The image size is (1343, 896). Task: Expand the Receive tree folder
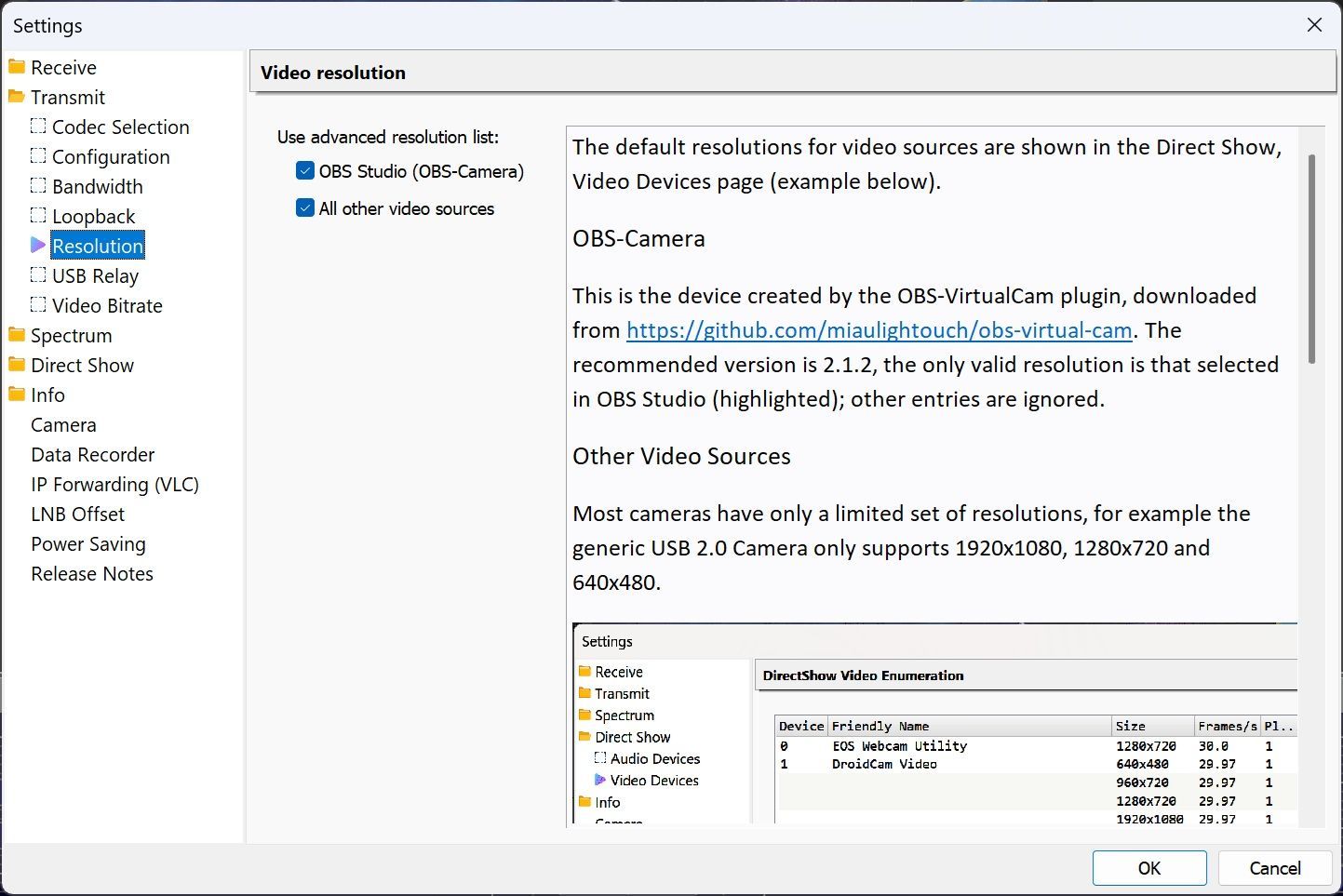coord(63,67)
